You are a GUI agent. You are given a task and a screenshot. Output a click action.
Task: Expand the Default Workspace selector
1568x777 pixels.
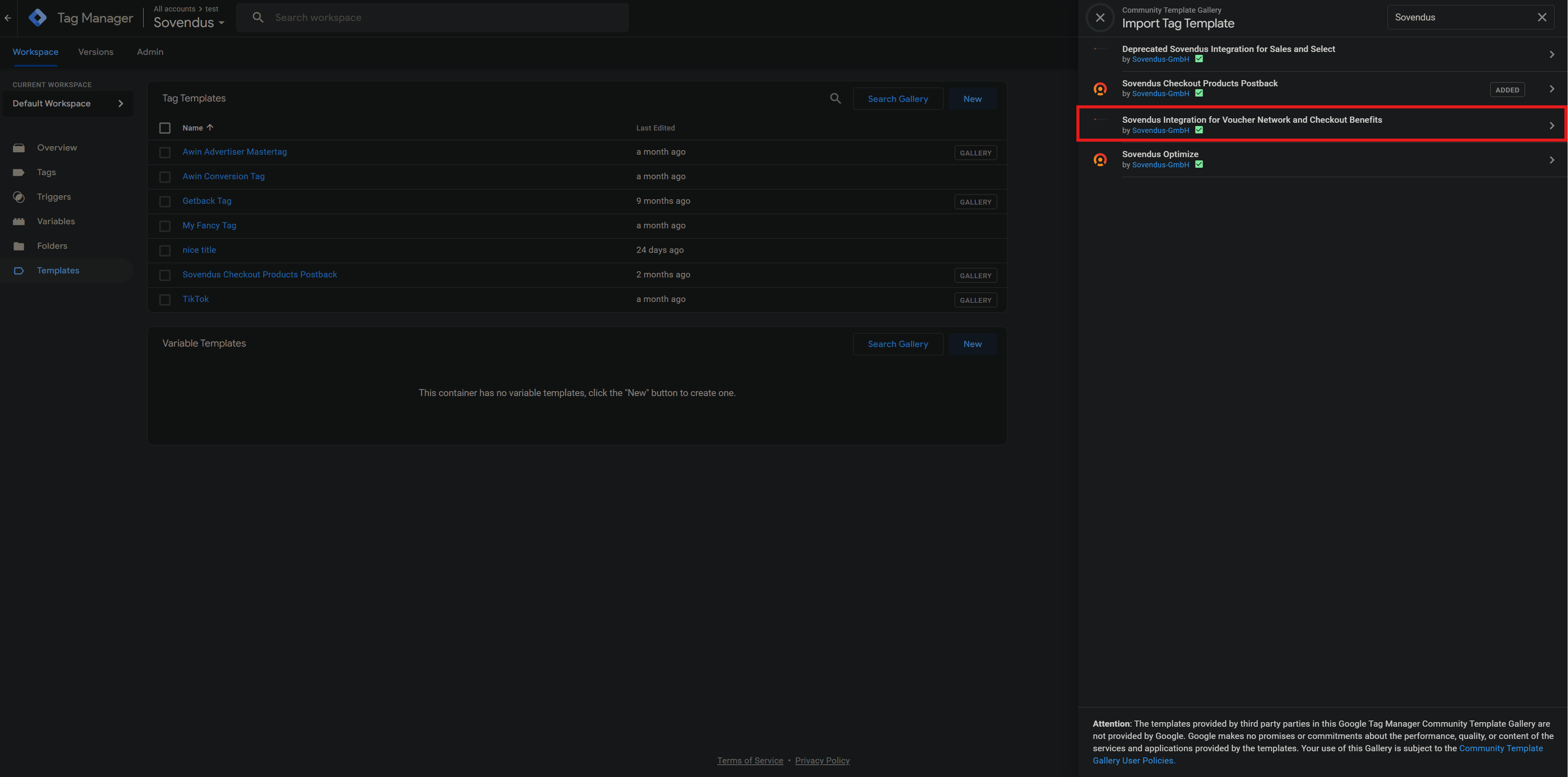coord(68,104)
